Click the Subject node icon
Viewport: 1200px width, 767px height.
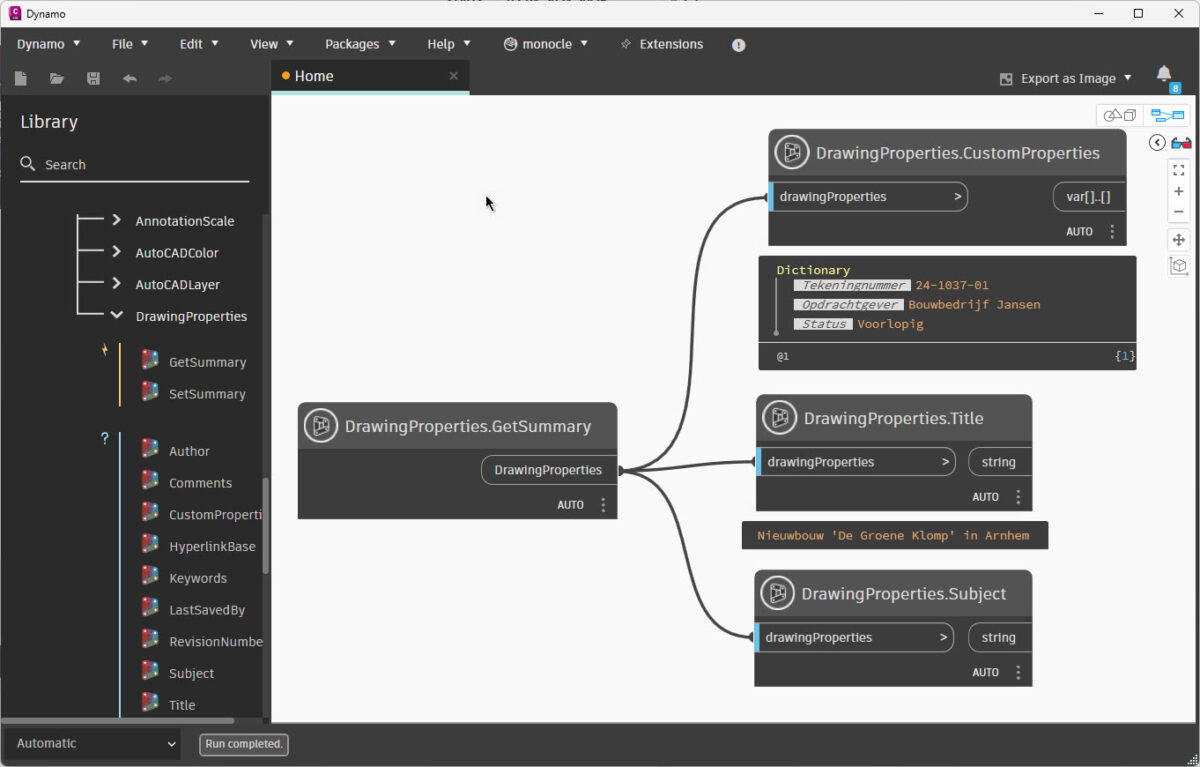[x=778, y=593]
